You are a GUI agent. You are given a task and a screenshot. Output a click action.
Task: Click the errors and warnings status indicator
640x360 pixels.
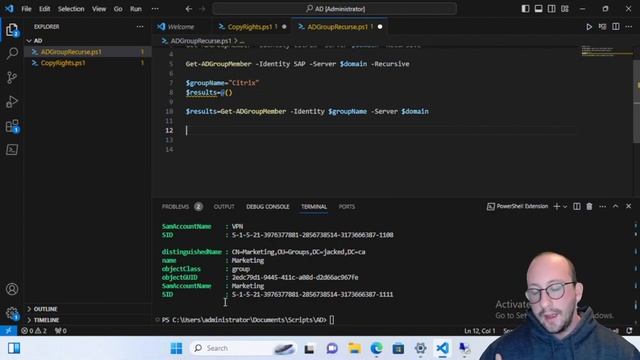[x=34, y=331]
